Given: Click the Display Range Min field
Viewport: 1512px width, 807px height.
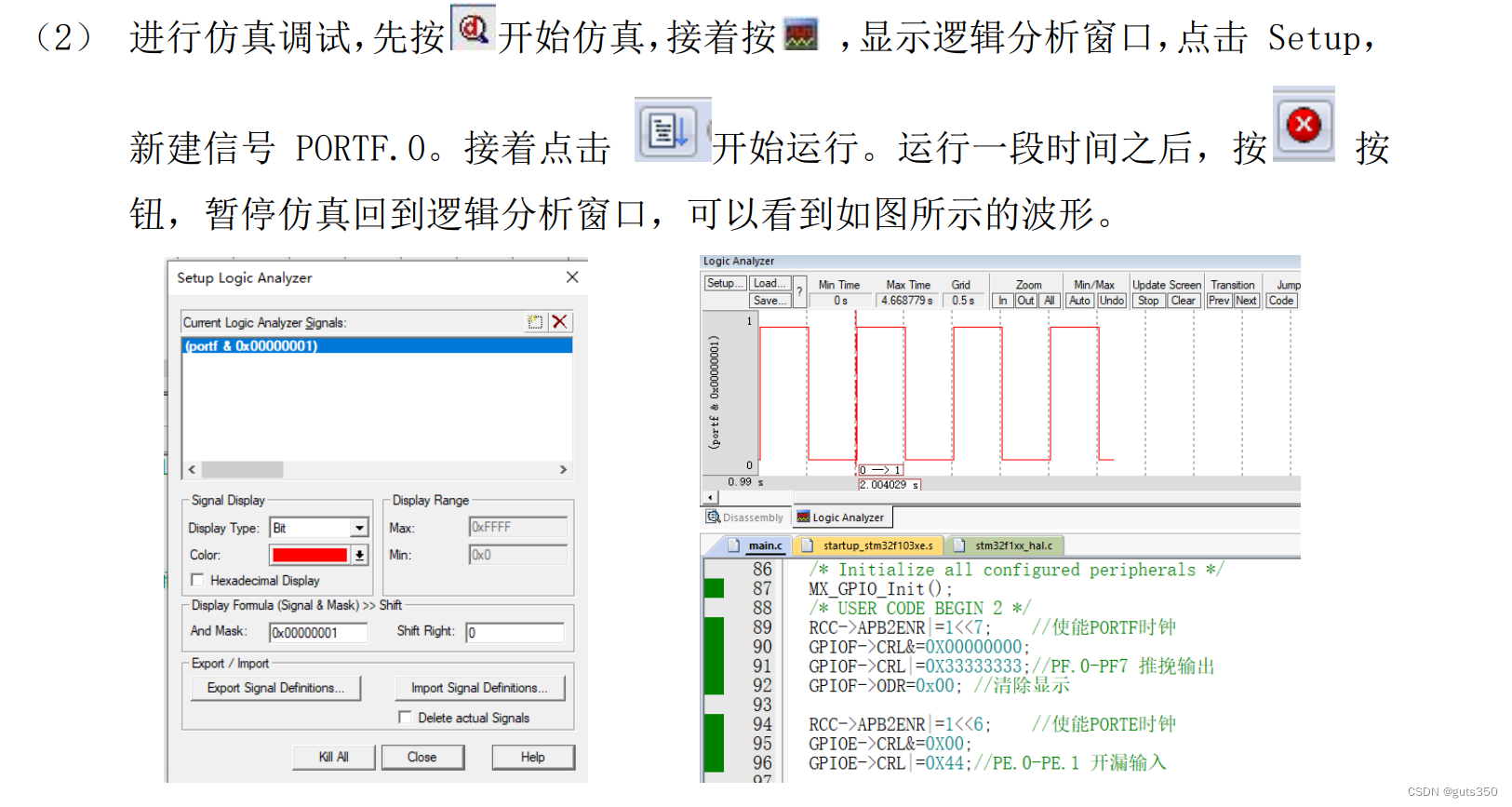Looking at the screenshot, I should click(517, 555).
